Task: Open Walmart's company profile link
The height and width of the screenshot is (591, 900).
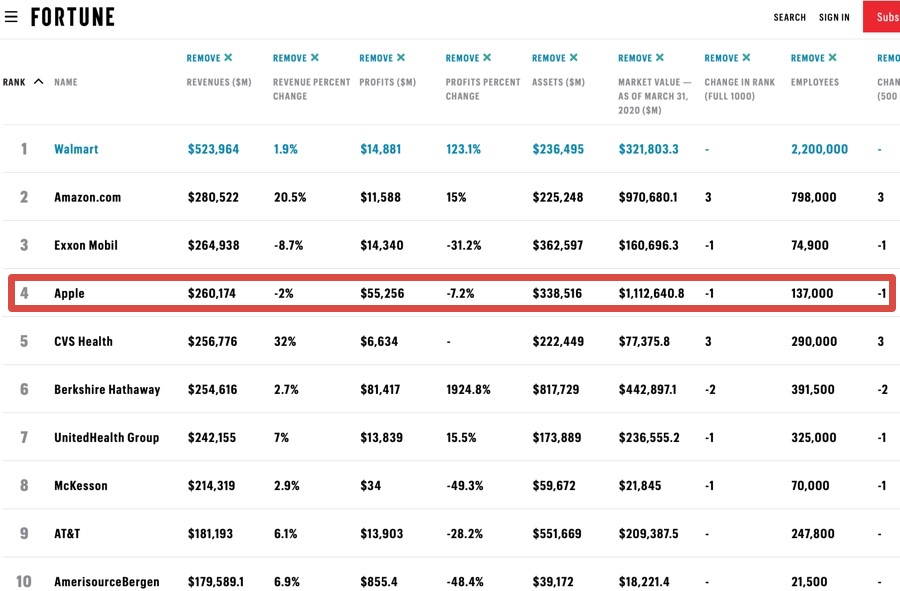Action: click(79, 148)
